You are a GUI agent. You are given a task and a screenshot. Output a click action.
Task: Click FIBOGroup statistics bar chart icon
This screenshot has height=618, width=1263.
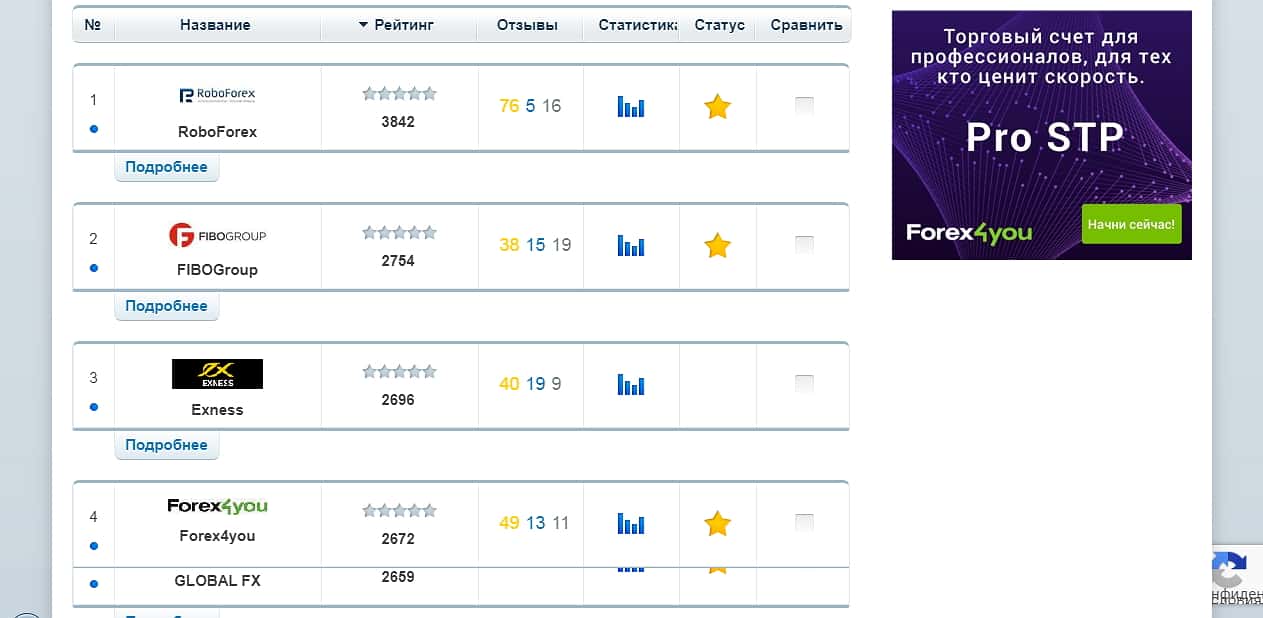630,245
